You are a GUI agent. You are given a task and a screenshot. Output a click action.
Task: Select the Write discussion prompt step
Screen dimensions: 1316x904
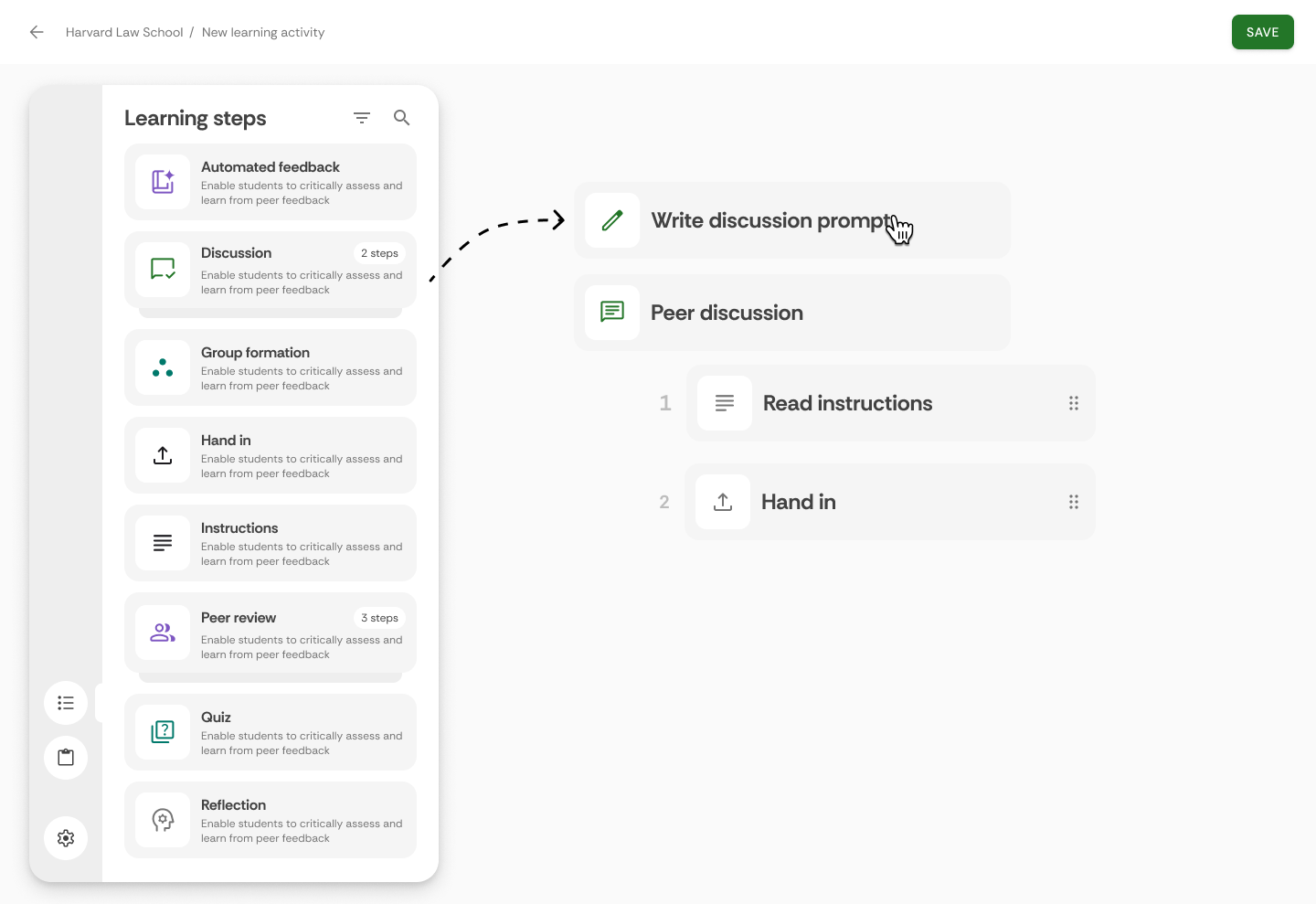pos(792,220)
